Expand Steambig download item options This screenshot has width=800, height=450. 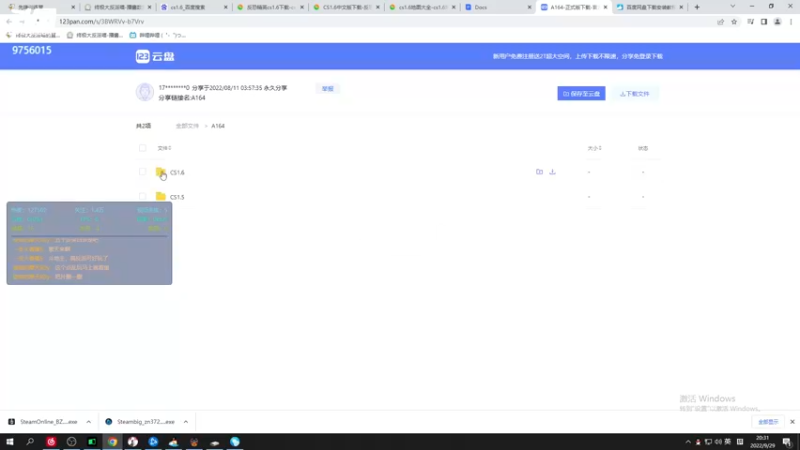coord(186,422)
